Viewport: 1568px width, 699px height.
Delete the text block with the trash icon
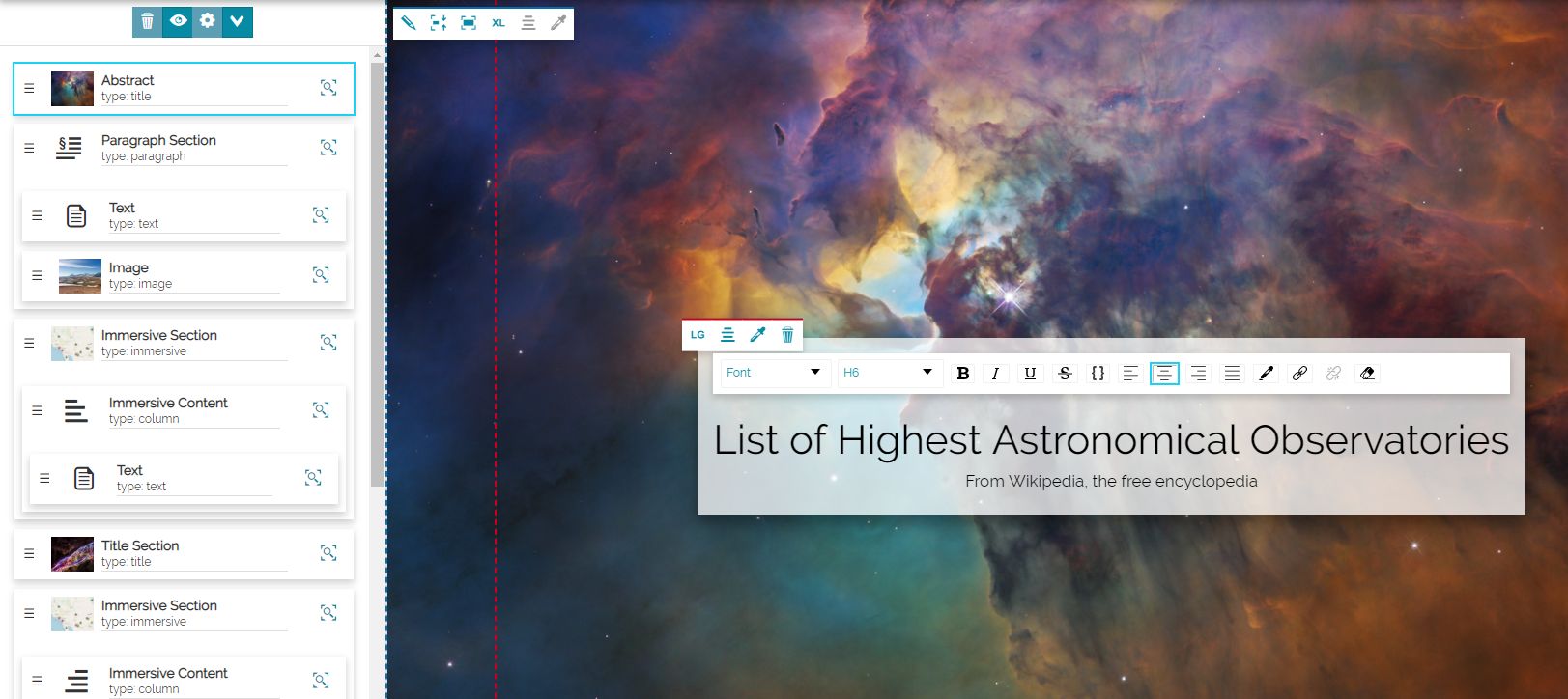[787, 335]
